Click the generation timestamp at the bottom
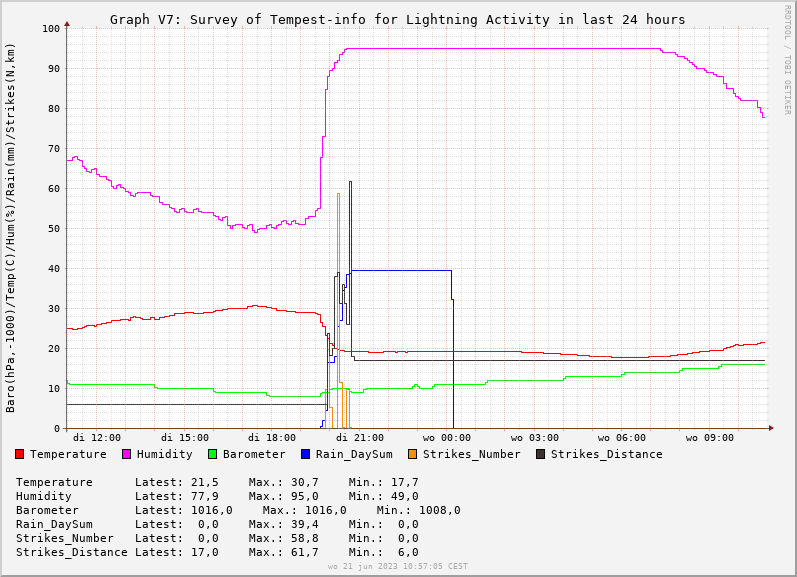The width and height of the screenshot is (797, 577). tap(397, 566)
